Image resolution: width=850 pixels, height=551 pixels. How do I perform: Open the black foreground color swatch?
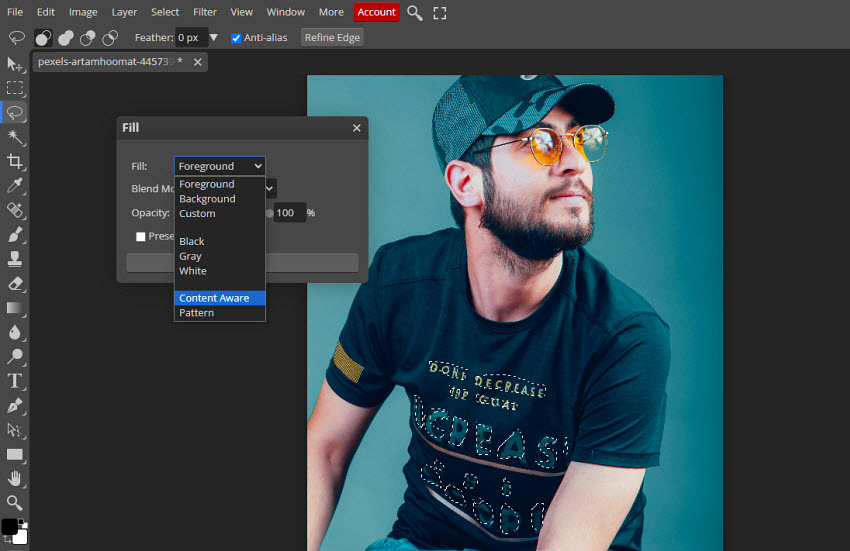click(9, 526)
